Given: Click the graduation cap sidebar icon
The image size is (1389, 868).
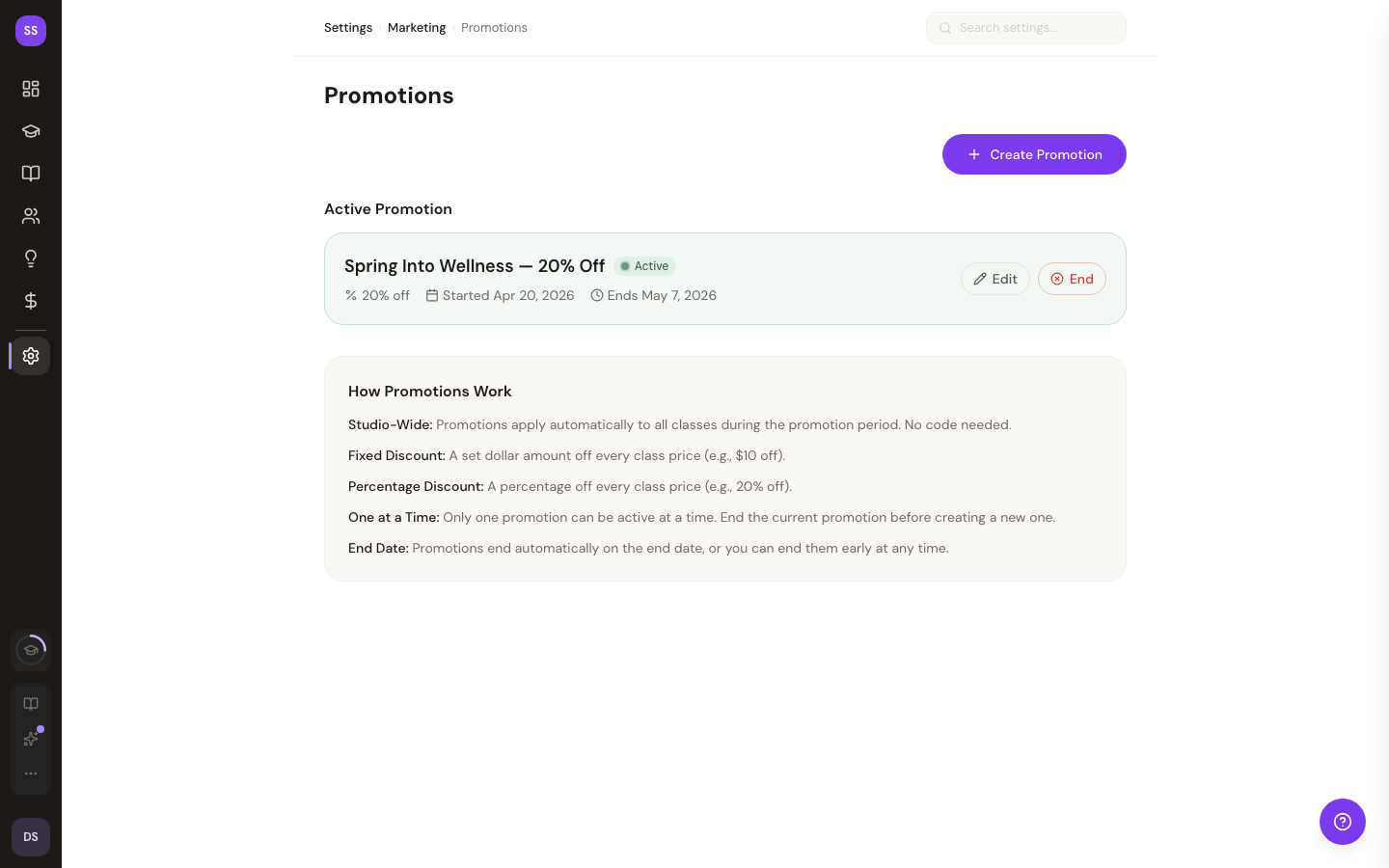Looking at the screenshot, I should pyautogui.click(x=31, y=131).
